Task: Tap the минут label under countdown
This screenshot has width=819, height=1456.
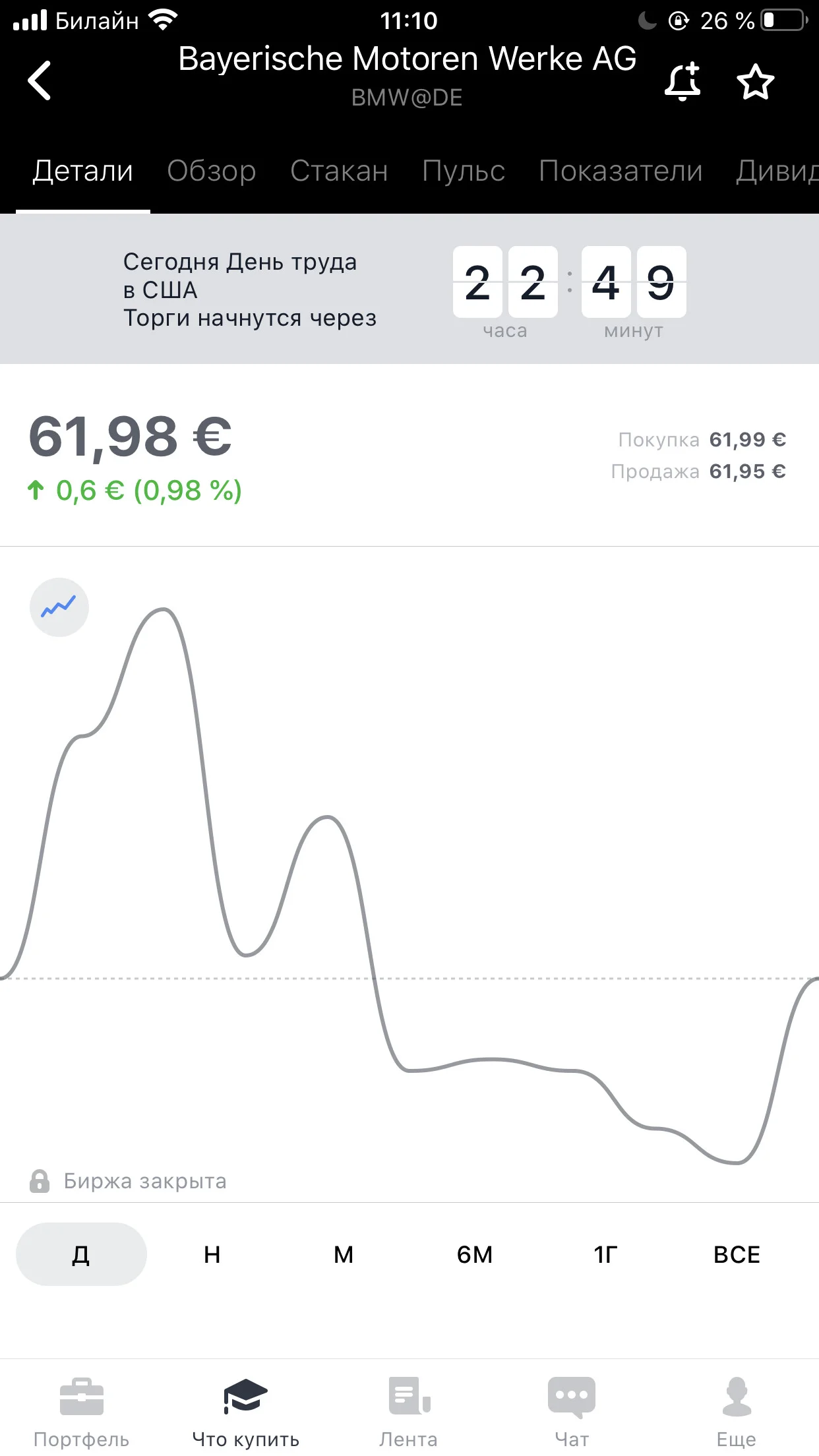Action: click(x=634, y=330)
